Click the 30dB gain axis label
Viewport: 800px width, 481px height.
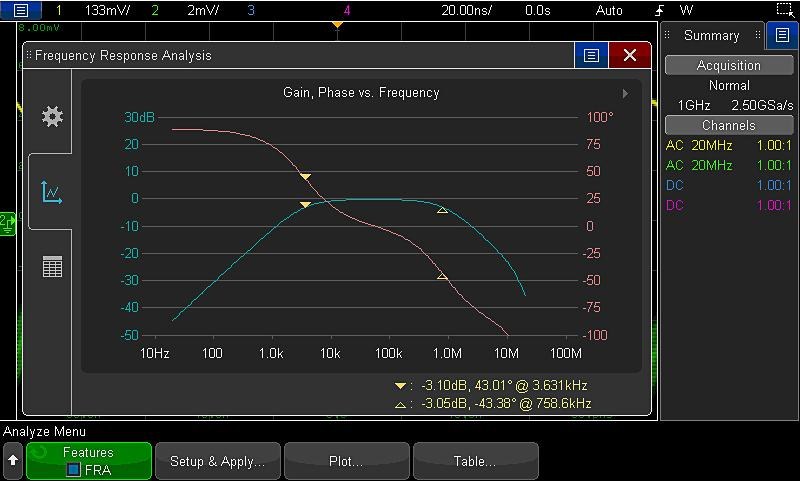pos(139,117)
